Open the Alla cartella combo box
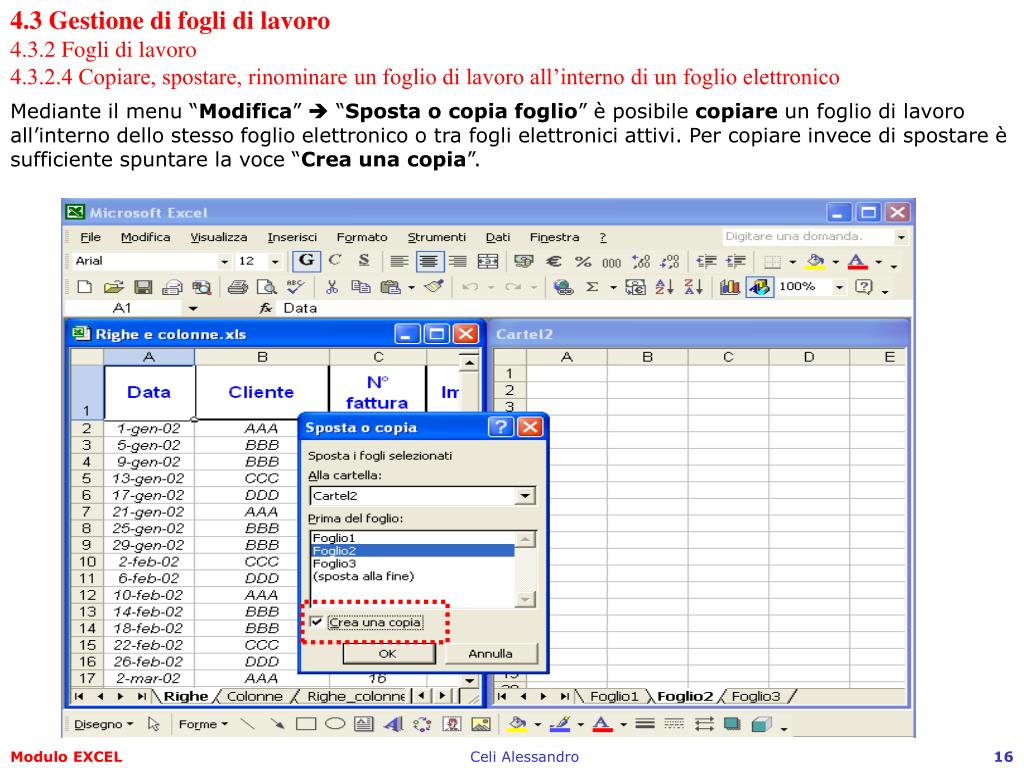The image size is (1024, 768). point(423,496)
